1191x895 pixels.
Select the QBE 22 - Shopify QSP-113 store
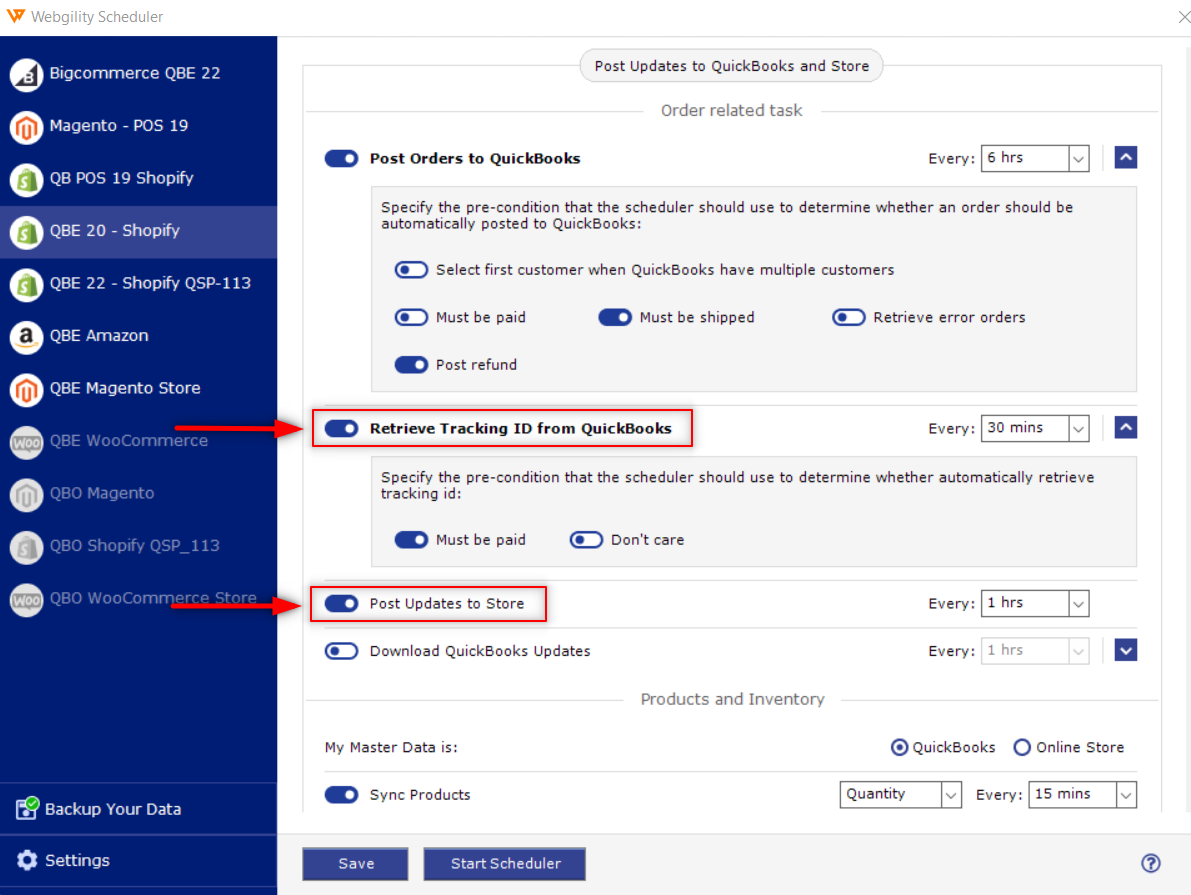click(x=138, y=284)
